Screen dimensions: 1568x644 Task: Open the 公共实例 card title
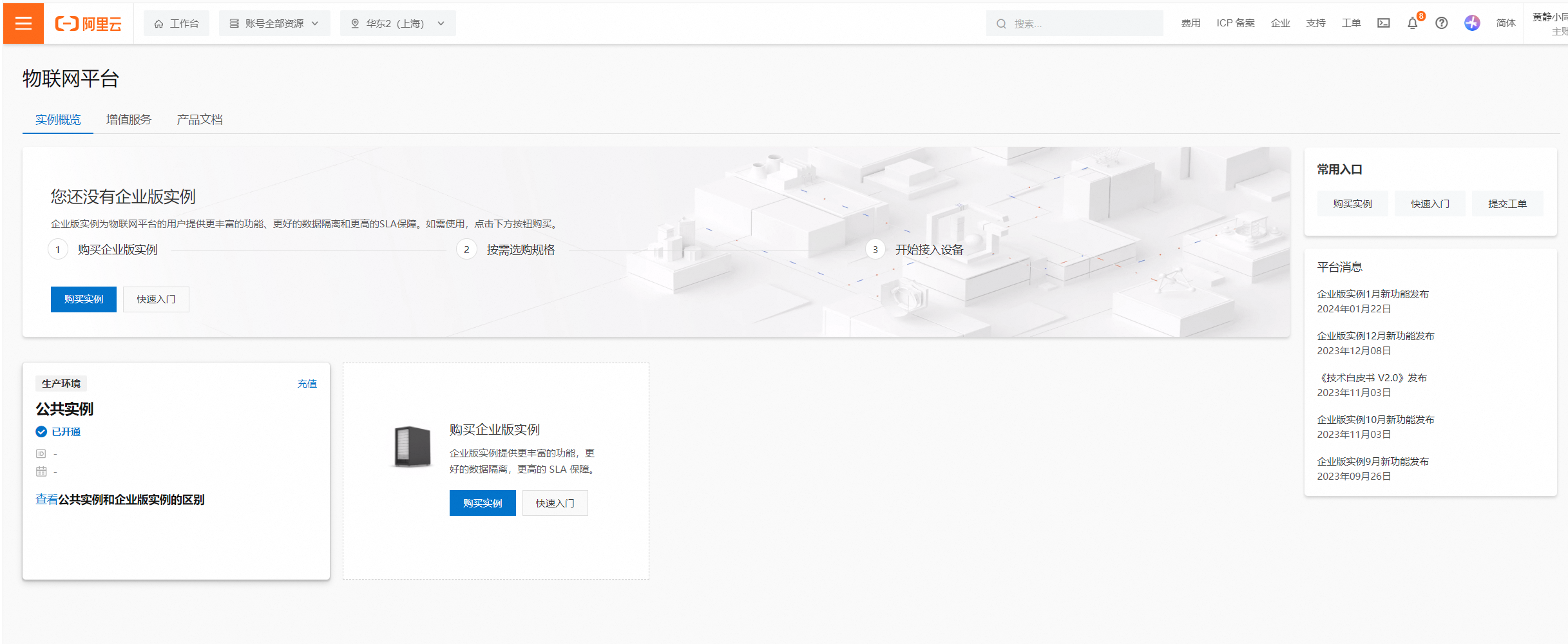[64, 409]
